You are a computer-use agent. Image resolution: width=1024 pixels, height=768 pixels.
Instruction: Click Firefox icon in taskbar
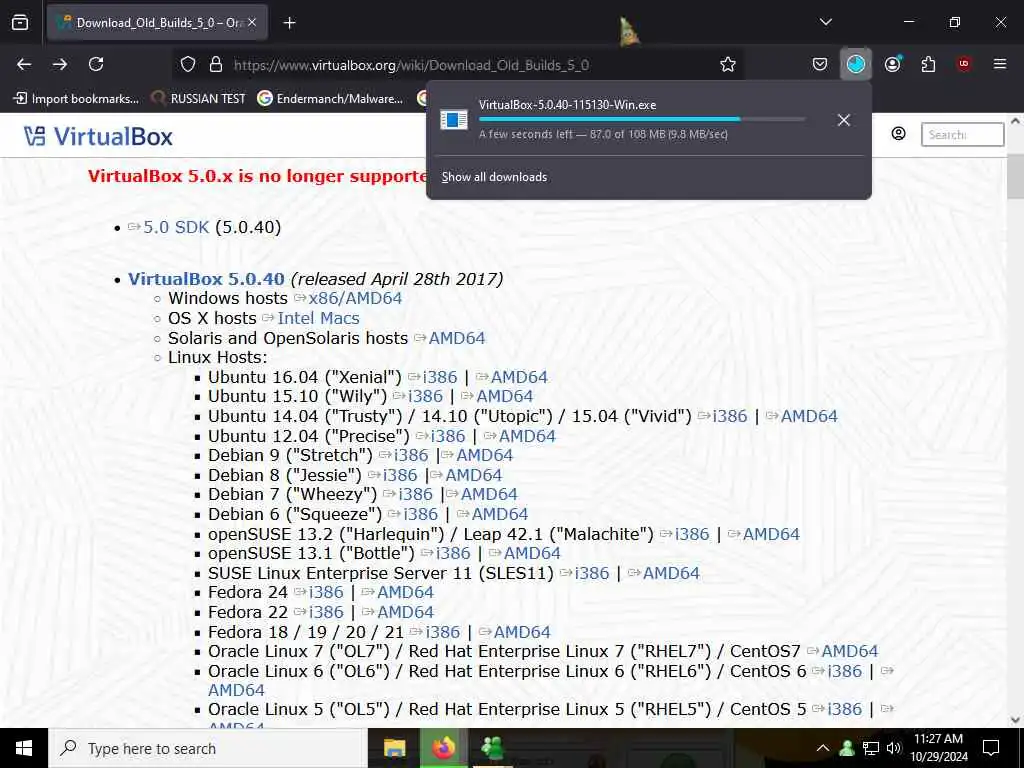coord(443,748)
